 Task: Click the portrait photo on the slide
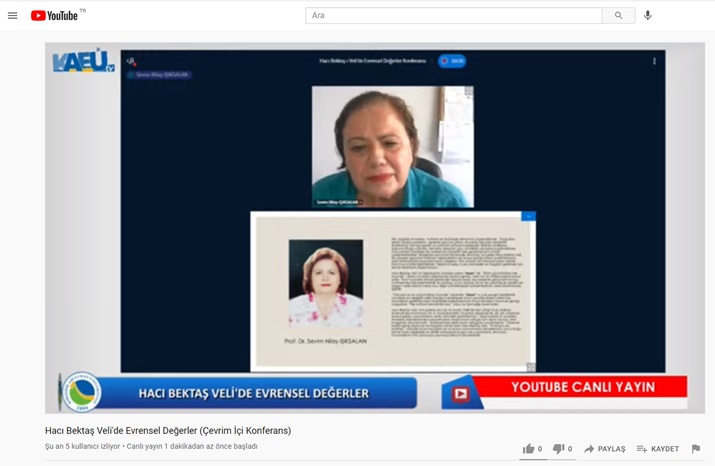click(x=326, y=283)
